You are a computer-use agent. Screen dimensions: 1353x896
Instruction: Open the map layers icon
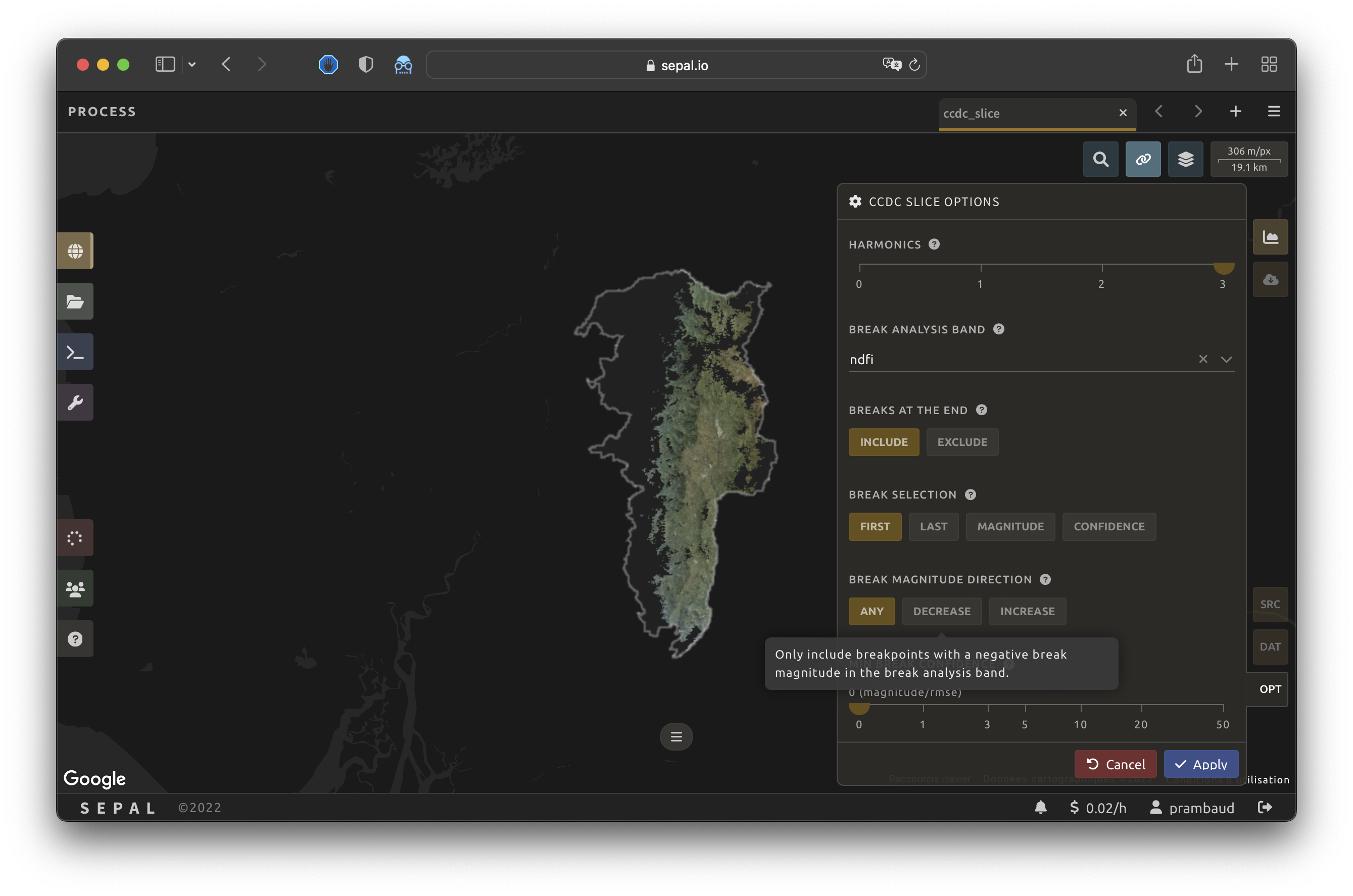[x=1186, y=160]
